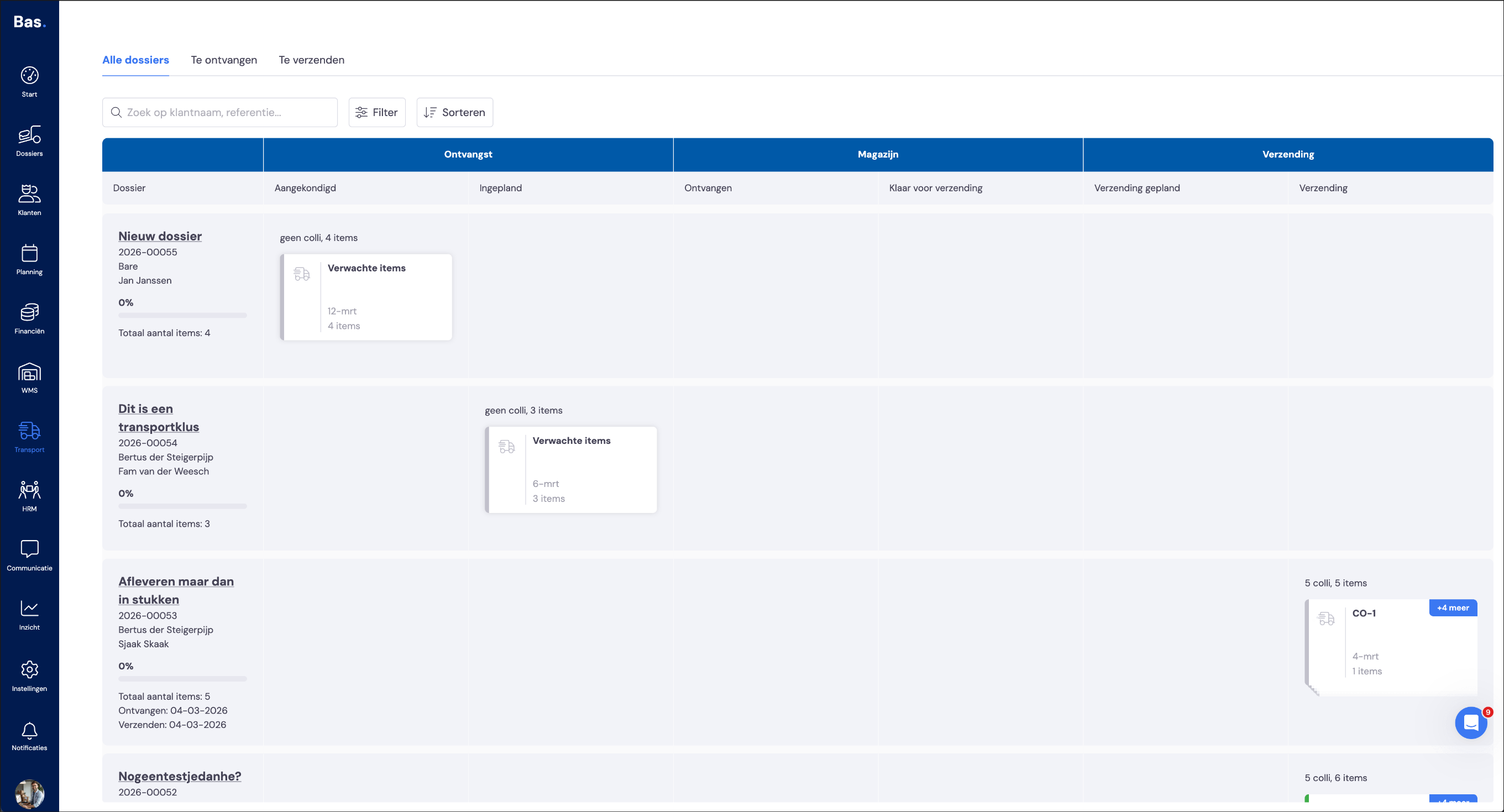Viewport: 1504px width, 812px height.
Task: Switch to Alle dossiers tab
Action: pyautogui.click(x=135, y=60)
